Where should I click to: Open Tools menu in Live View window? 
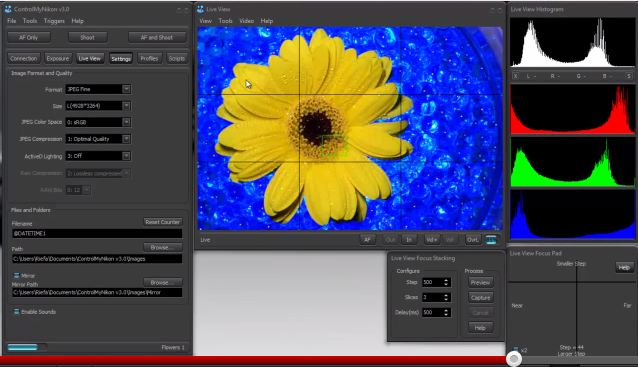pyautogui.click(x=225, y=21)
